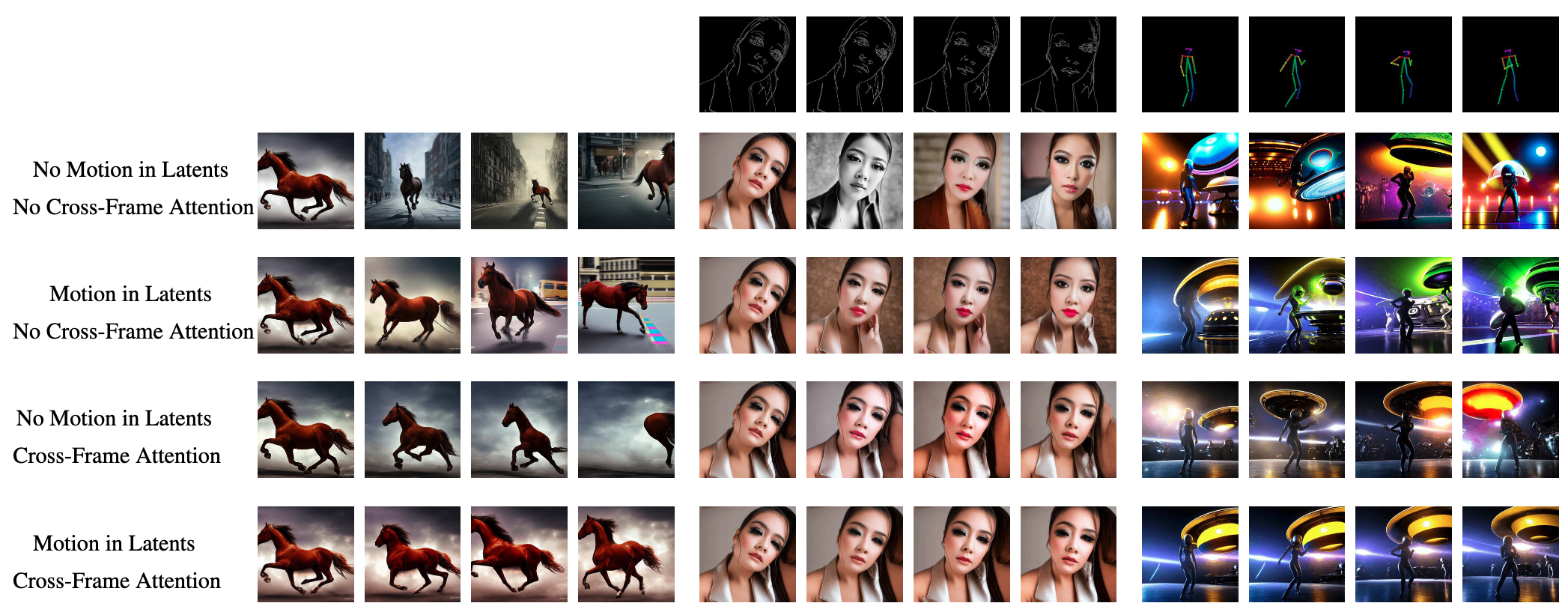Click the gold-domed UFO on blue stage image
1568x612 pixels.
click(x=1190, y=305)
